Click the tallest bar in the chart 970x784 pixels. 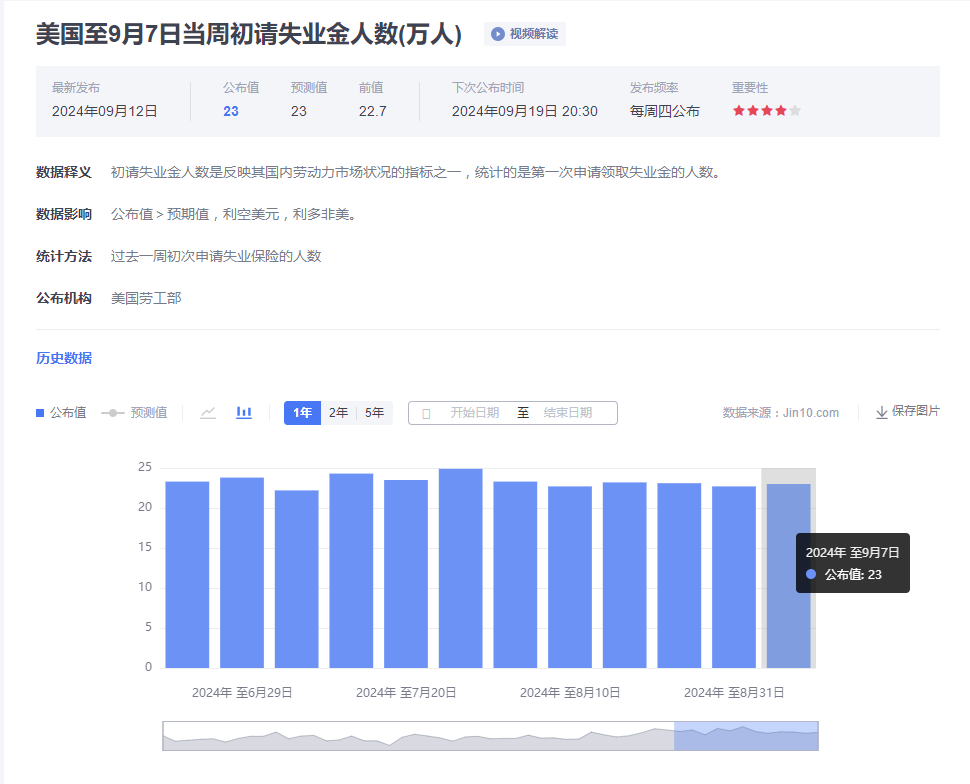coord(460,567)
